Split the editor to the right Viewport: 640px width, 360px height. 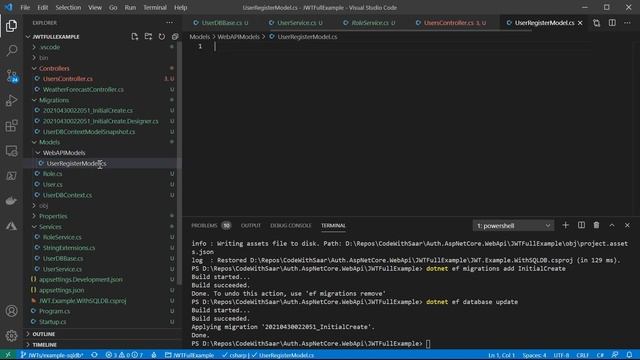(612, 23)
